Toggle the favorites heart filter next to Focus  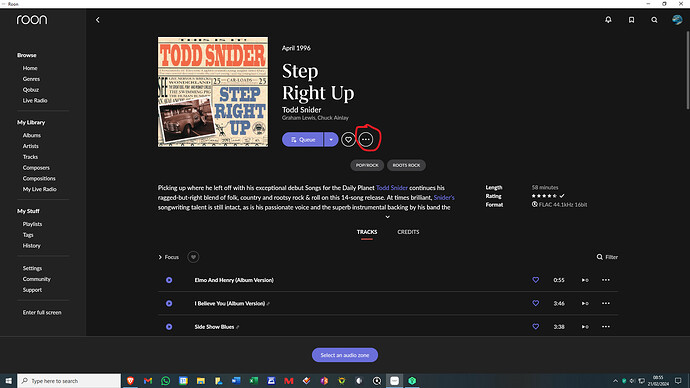[193, 257]
